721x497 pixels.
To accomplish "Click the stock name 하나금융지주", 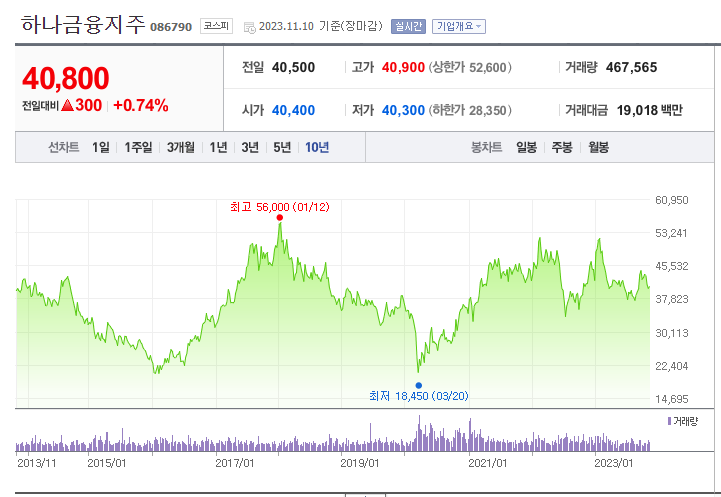I will (83, 25).
